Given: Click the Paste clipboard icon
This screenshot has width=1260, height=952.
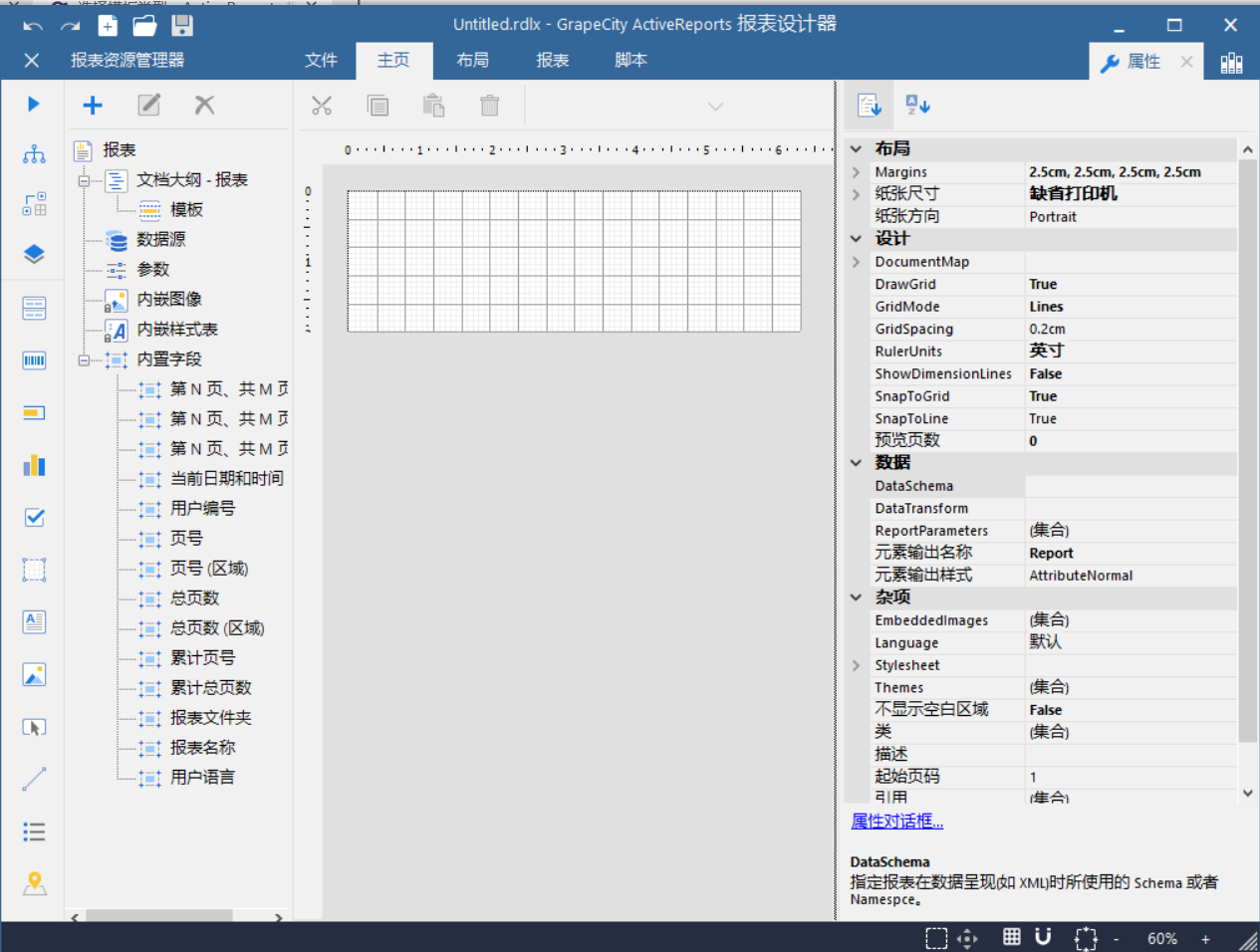Looking at the screenshot, I should [x=433, y=106].
